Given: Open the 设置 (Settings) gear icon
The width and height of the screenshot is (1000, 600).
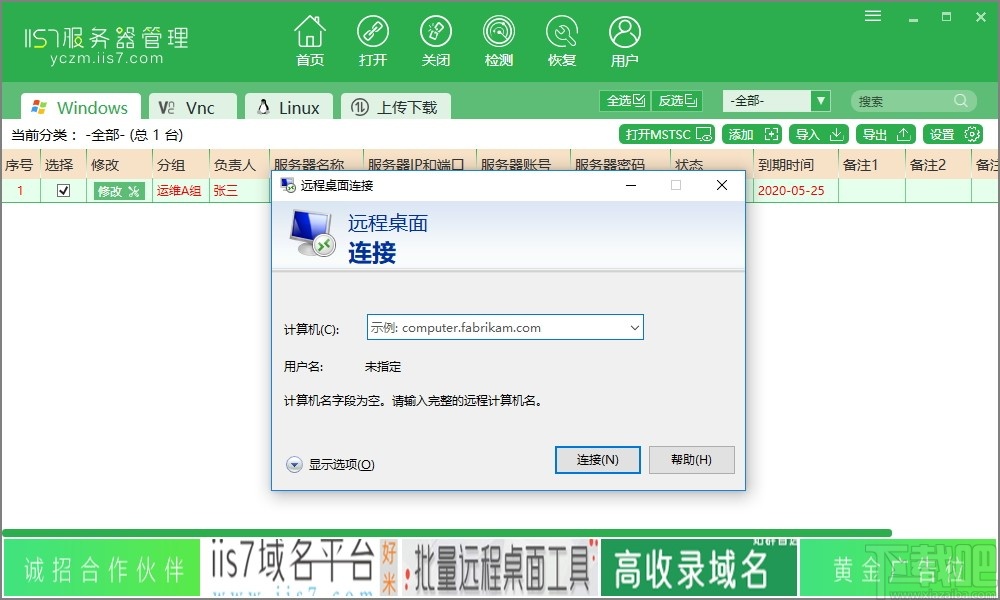Looking at the screenshot, I should 952,133.
